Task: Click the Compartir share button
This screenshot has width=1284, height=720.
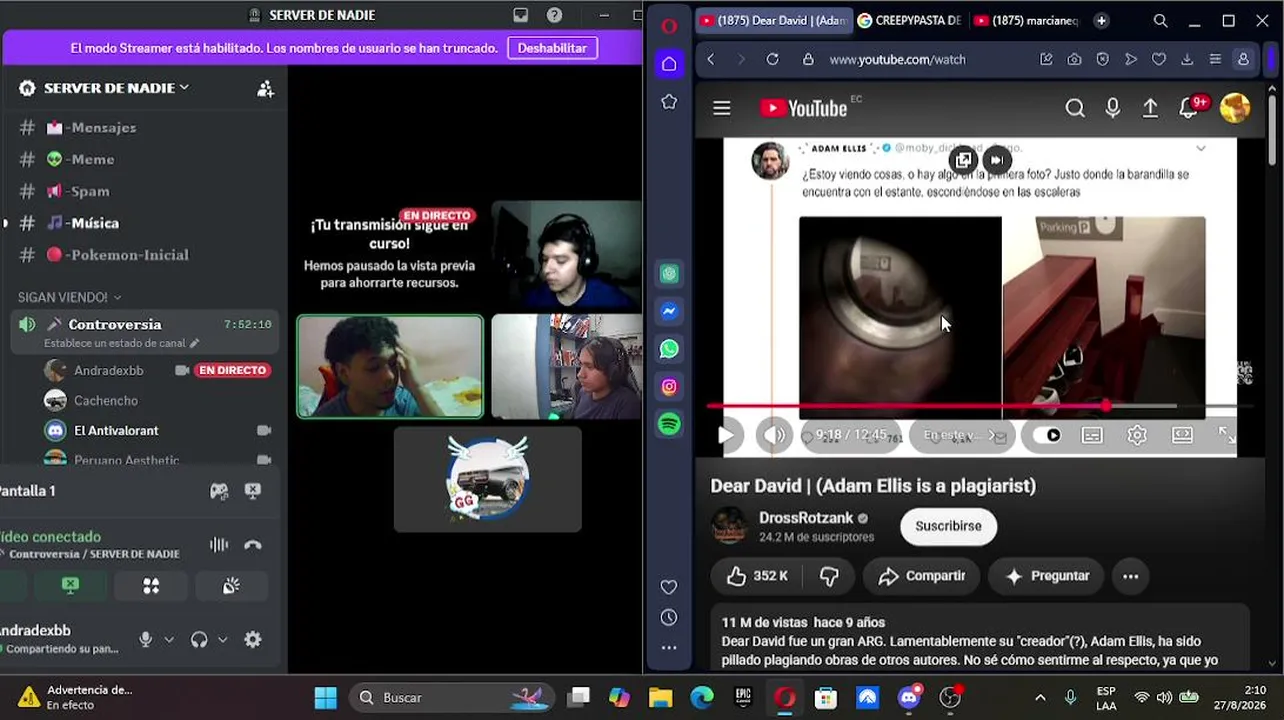Action: coord(921,576)
